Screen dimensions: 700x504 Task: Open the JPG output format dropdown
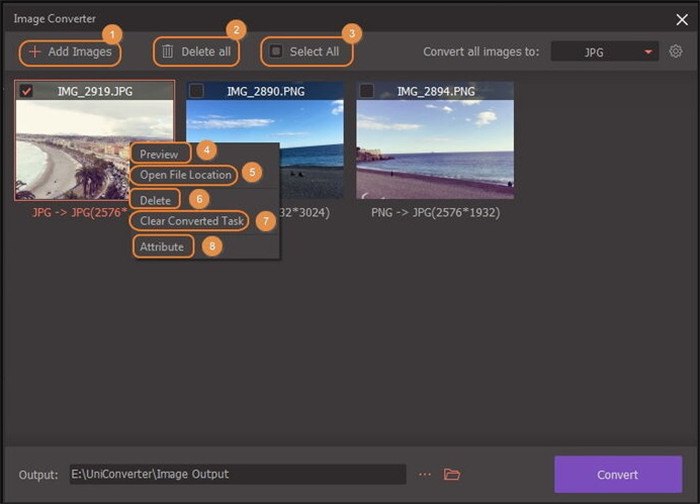coord(604,52)
